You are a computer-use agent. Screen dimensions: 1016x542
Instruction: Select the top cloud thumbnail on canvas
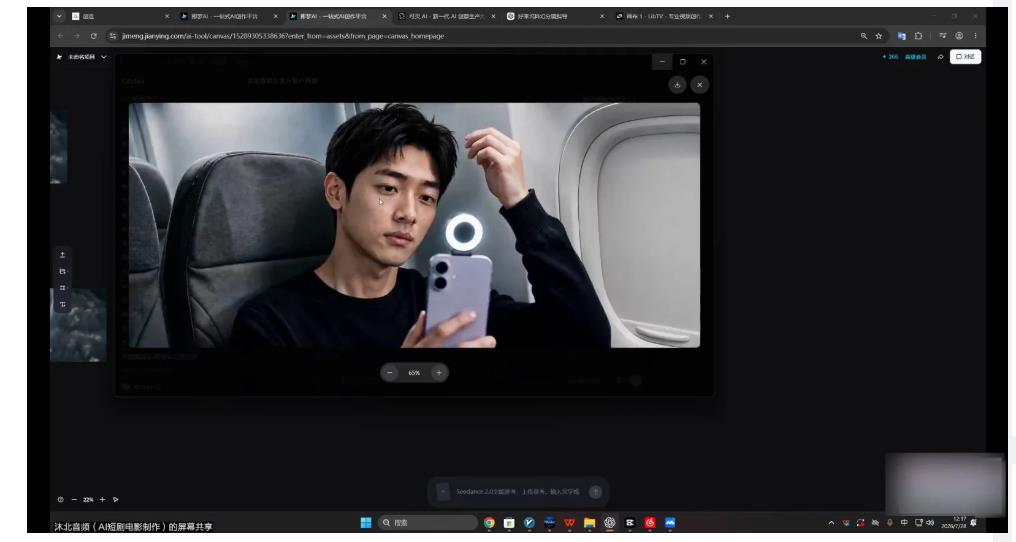58,148
